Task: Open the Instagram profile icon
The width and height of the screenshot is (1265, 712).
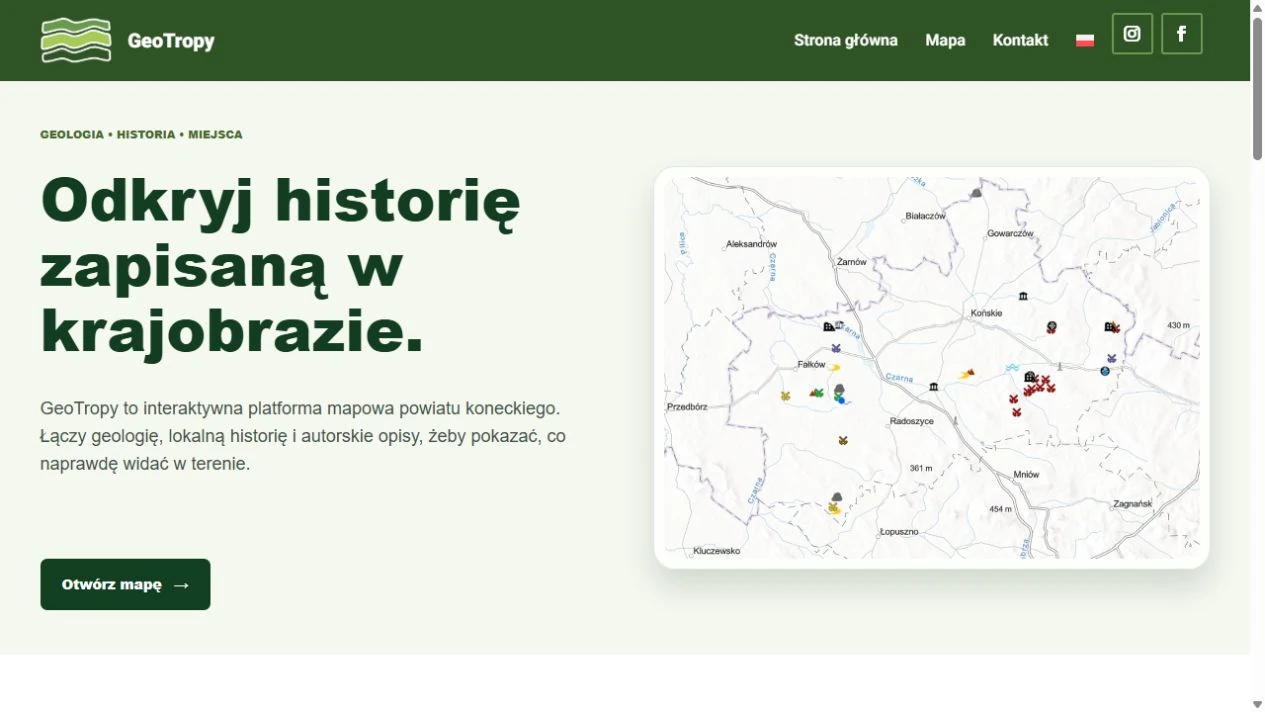Action: pos(1132,34)
